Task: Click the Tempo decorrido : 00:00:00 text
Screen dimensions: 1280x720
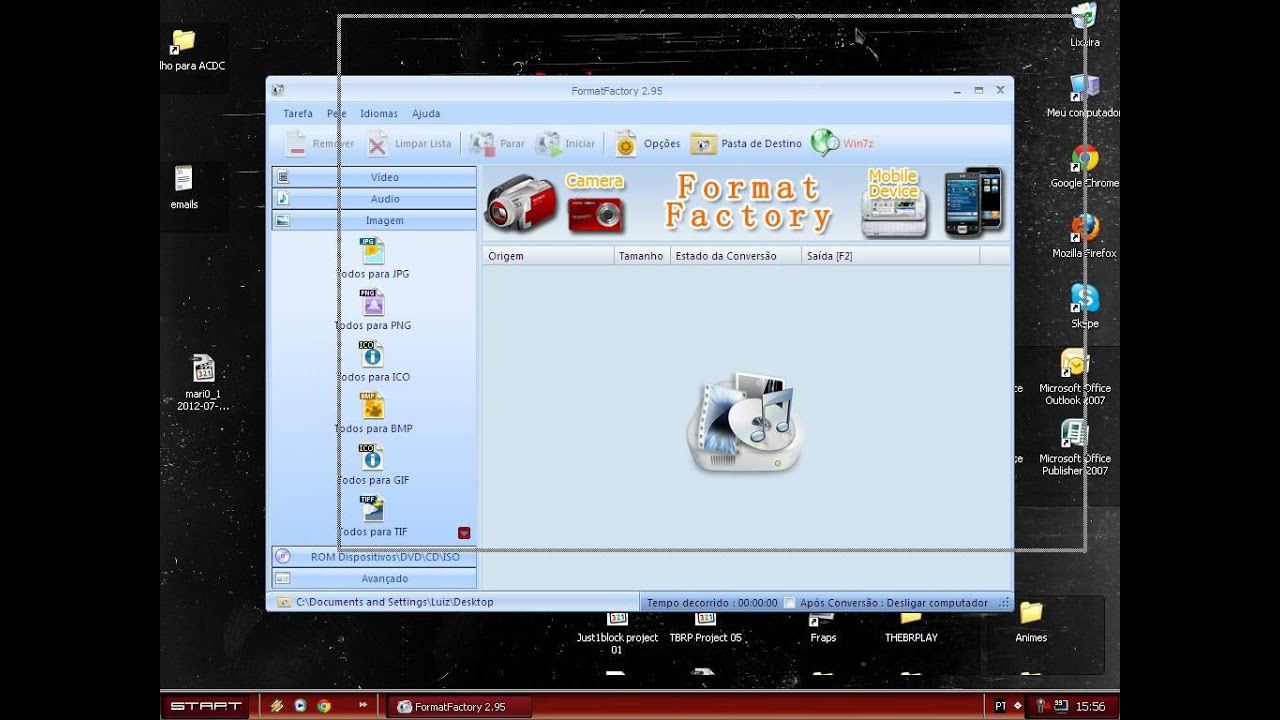Action: click(x=712, y=603)
